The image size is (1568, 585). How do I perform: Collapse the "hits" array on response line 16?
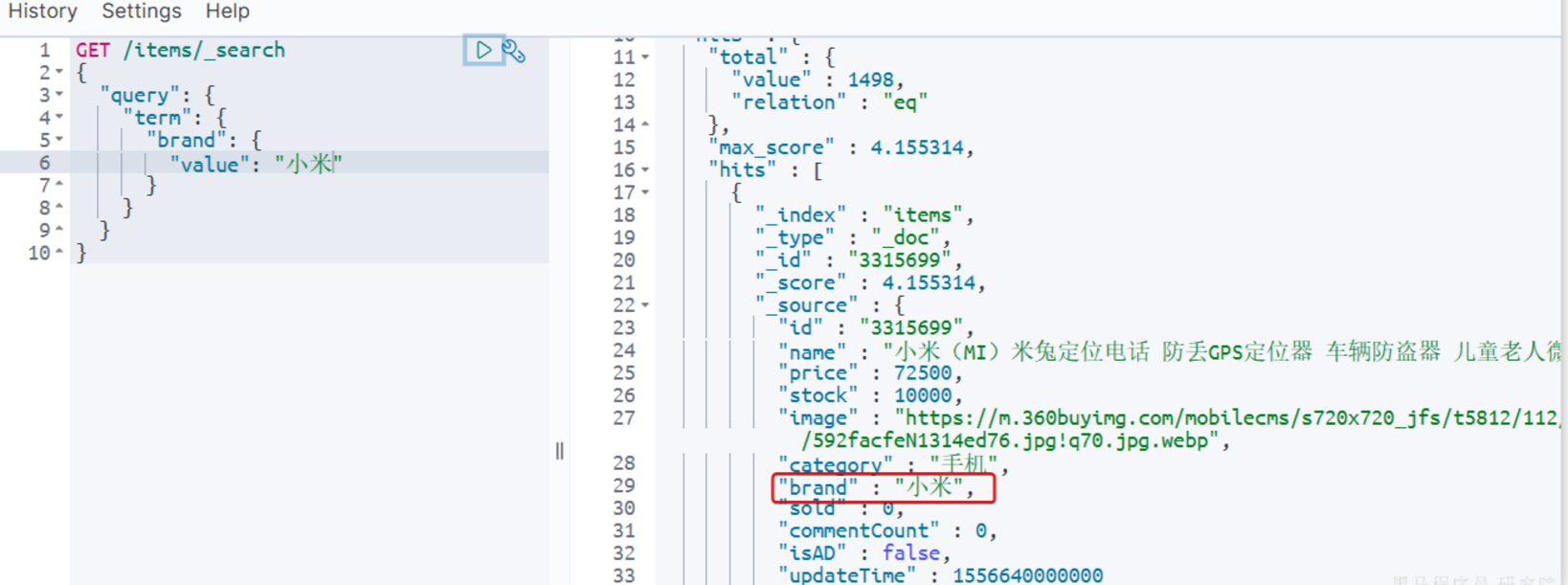pos(645,170)
